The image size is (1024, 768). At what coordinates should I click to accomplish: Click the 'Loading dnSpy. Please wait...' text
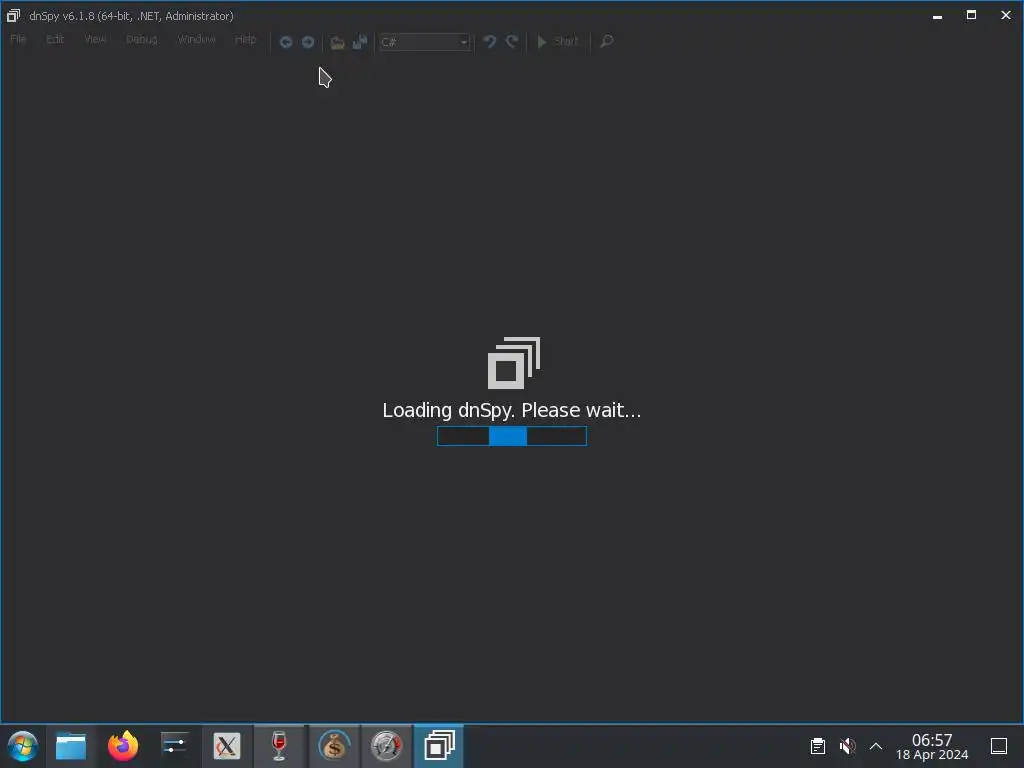(x=512, y=410)
